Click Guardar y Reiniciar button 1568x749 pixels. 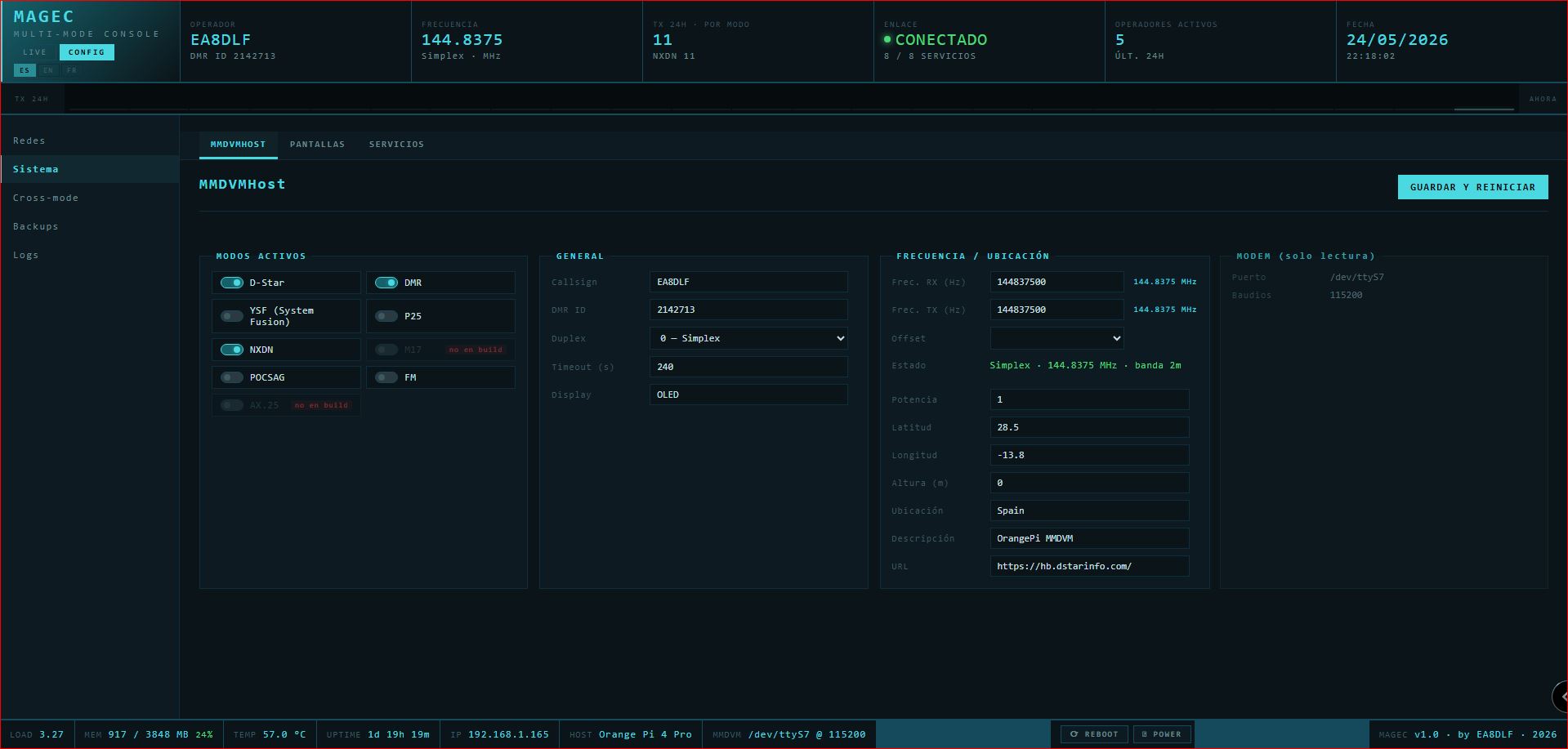1472,187
